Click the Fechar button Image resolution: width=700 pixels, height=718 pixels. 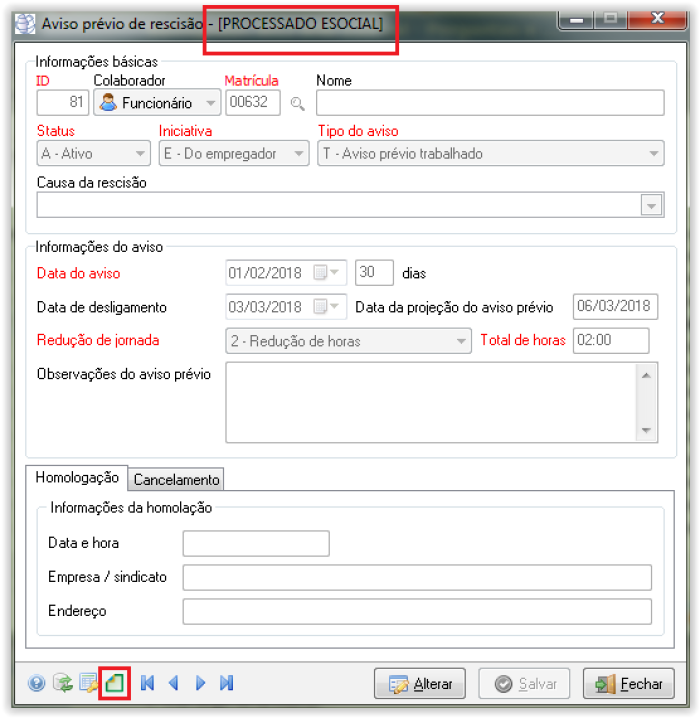coord(628,684)
